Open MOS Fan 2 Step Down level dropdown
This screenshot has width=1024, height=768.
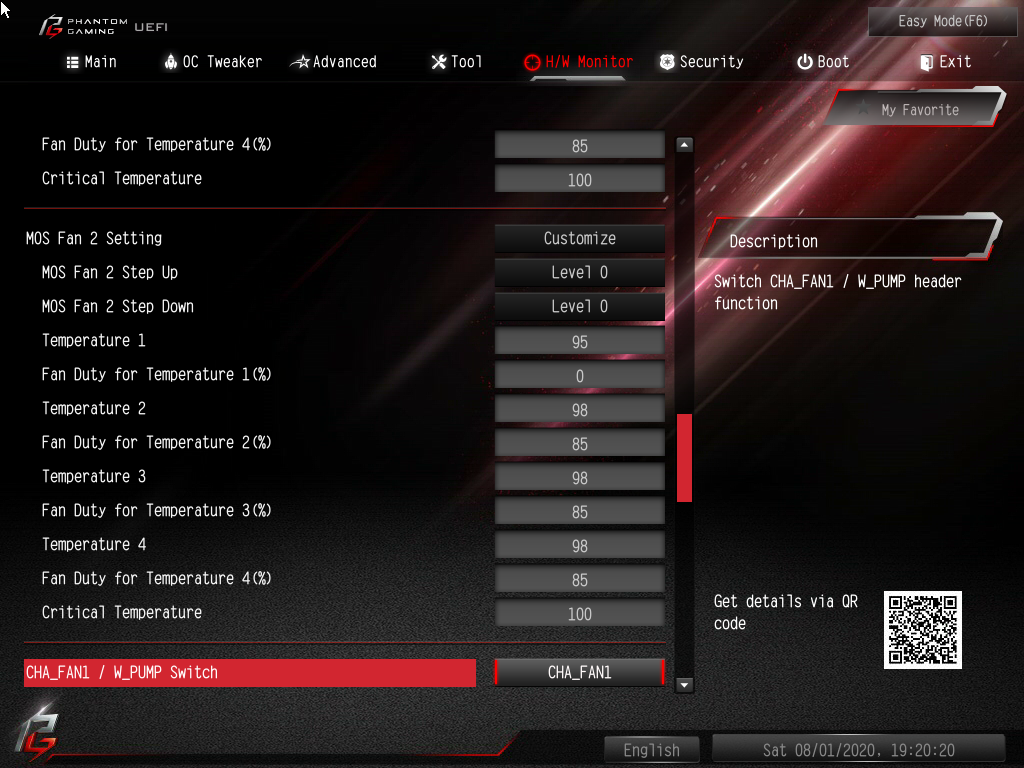pyautogui.click(x=579, y=306)
